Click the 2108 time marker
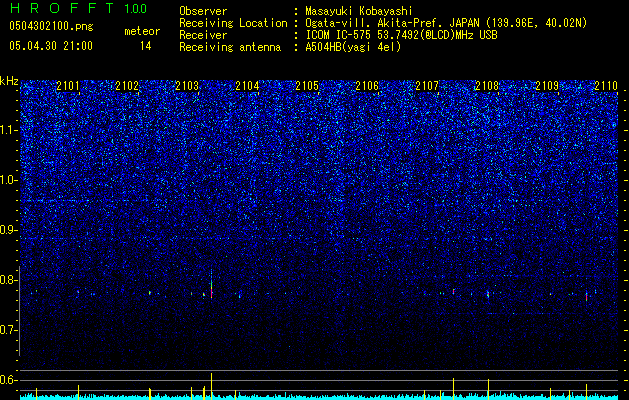The height and width of the screenshot is (400, 629). point(487,85)
